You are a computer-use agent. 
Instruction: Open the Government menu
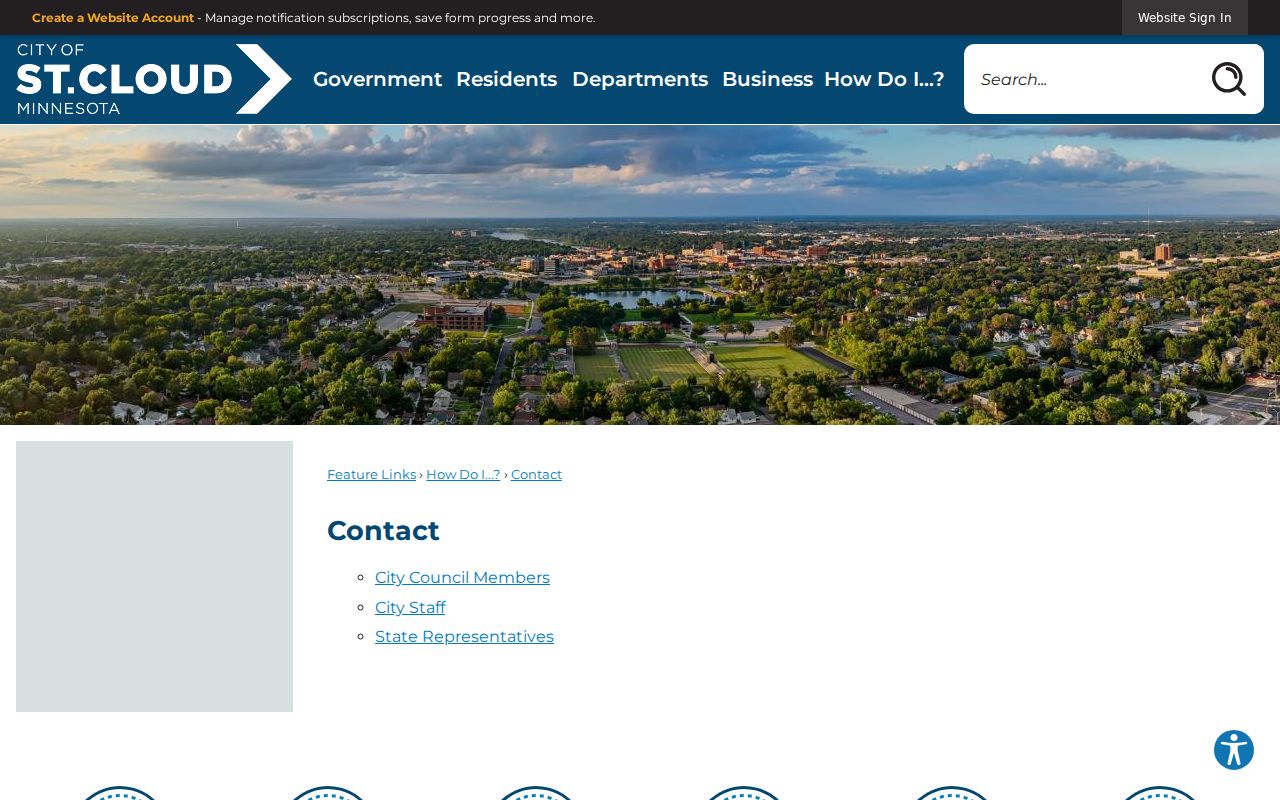[377, 79]
